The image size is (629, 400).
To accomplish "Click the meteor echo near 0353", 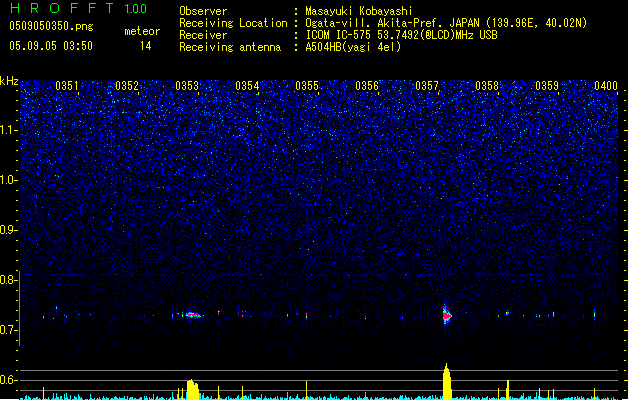I will pos(193,315).
